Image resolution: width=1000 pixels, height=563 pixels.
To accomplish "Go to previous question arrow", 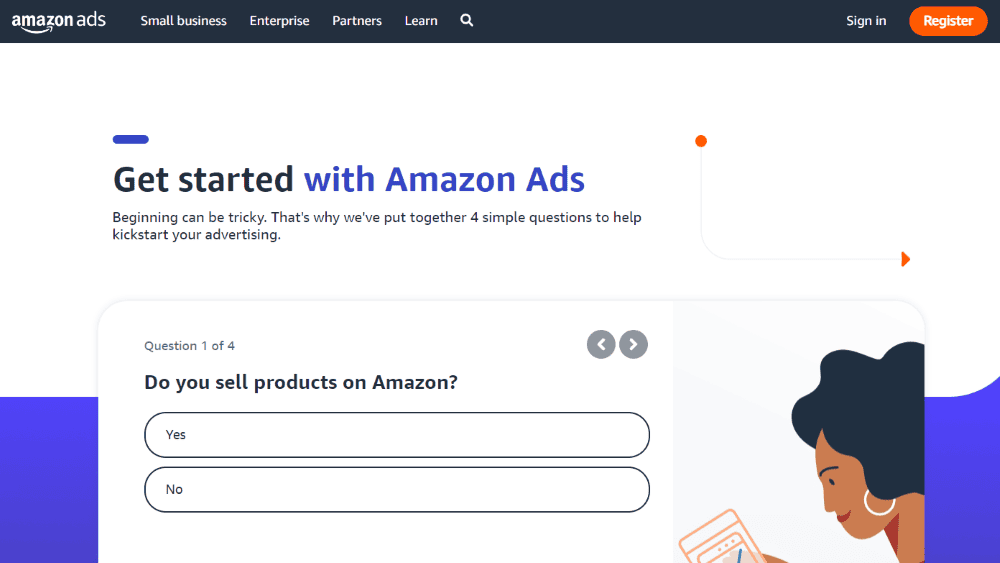I will pyautogui.click(x=601, y=345).
